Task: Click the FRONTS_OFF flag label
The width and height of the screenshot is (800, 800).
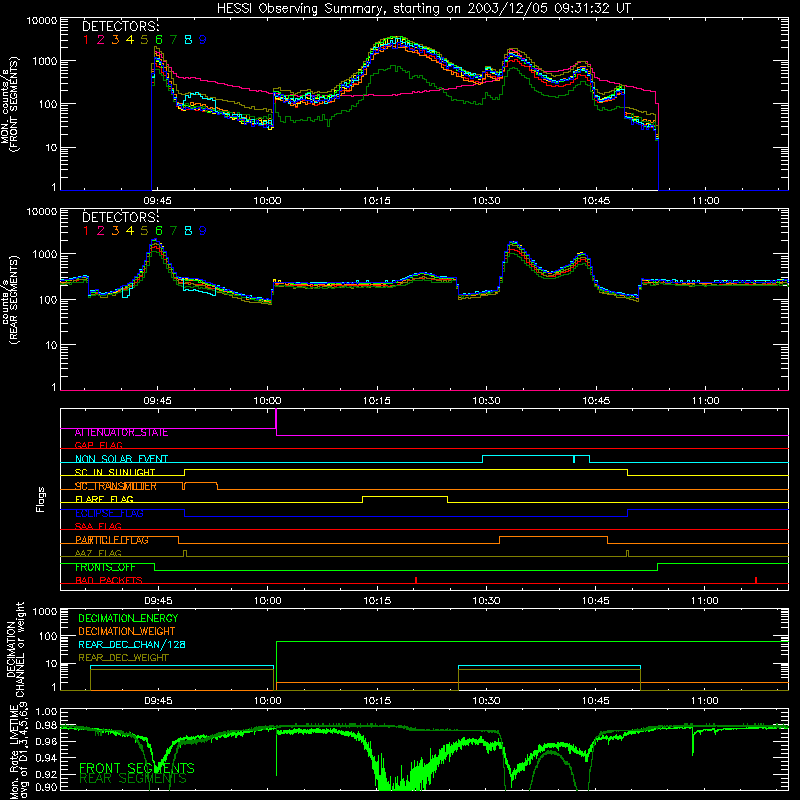Action: point(105,567)
